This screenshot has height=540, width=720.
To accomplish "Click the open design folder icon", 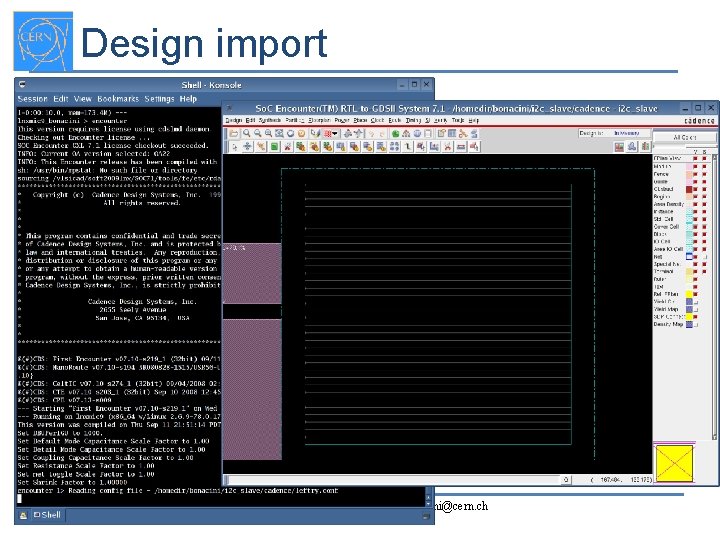I will pos(234,134).
